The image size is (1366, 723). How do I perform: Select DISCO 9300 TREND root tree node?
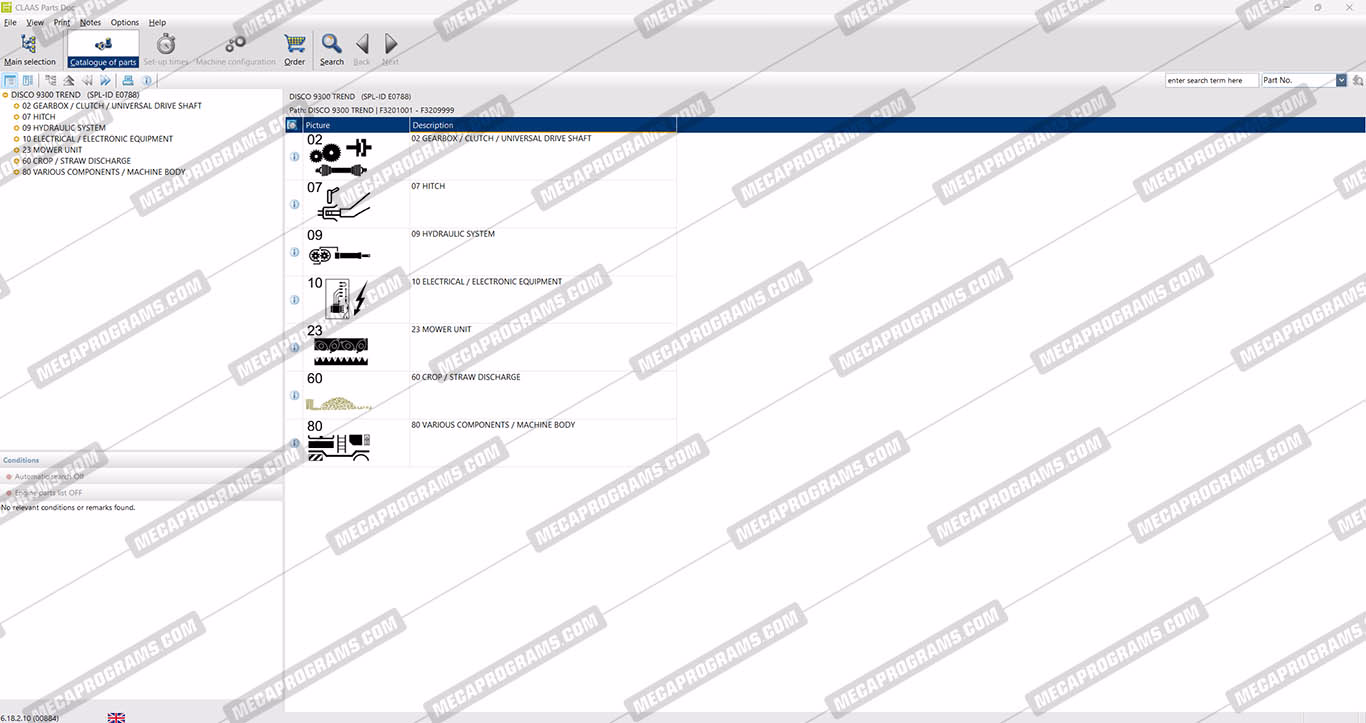(75, 95)
